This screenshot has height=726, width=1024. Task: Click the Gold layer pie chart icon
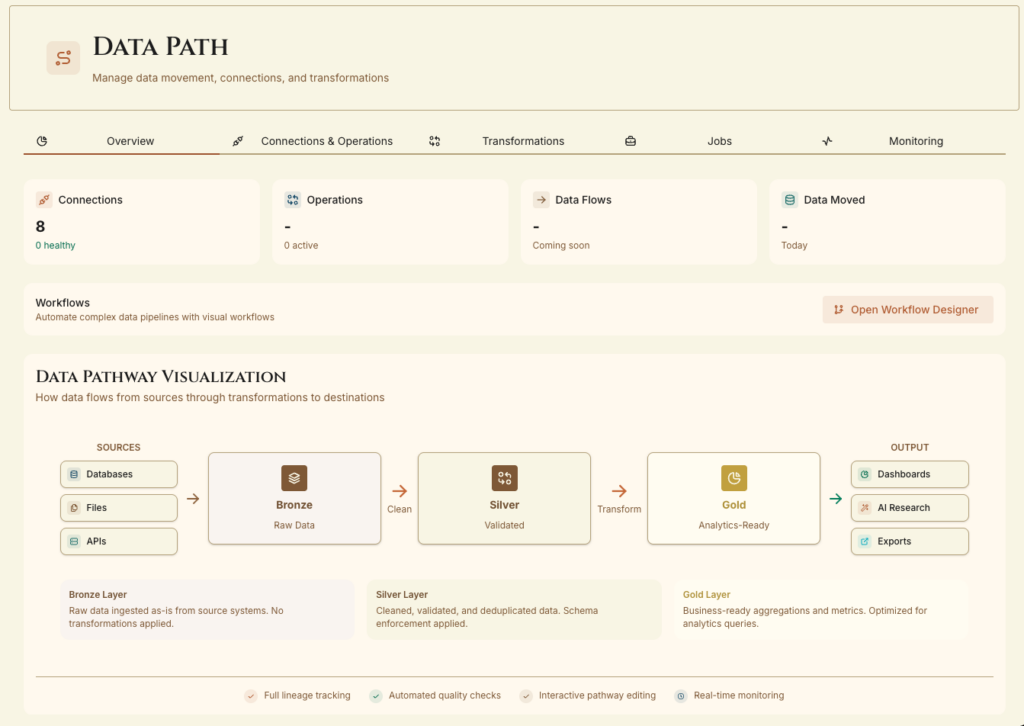coord(734,478)
